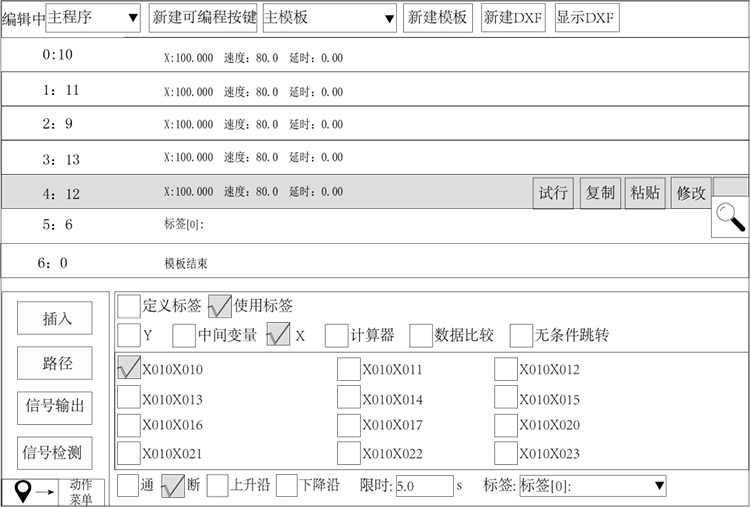Image resolution: width=750 pixels, height=508 pixels.
Task: Click 新建可编程按键 button
Action: point(203,18)
